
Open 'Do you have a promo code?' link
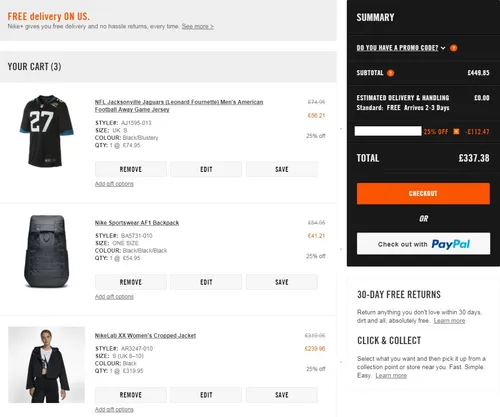397,48
